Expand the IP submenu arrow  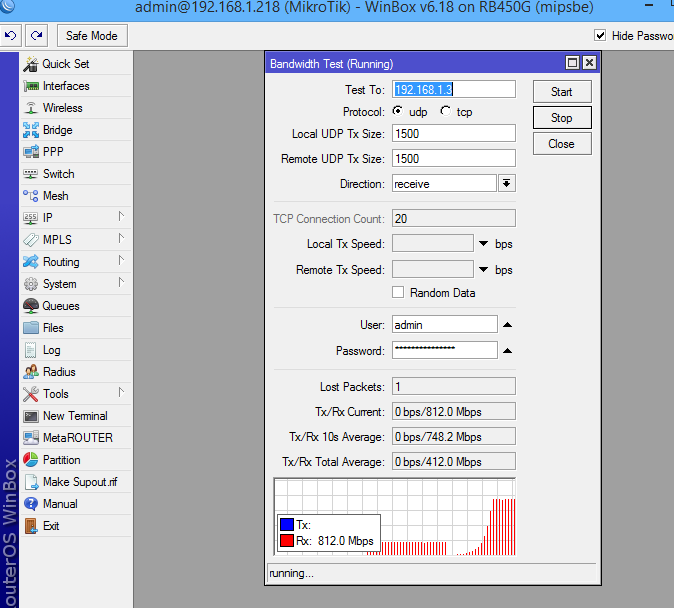pos(121,216)
